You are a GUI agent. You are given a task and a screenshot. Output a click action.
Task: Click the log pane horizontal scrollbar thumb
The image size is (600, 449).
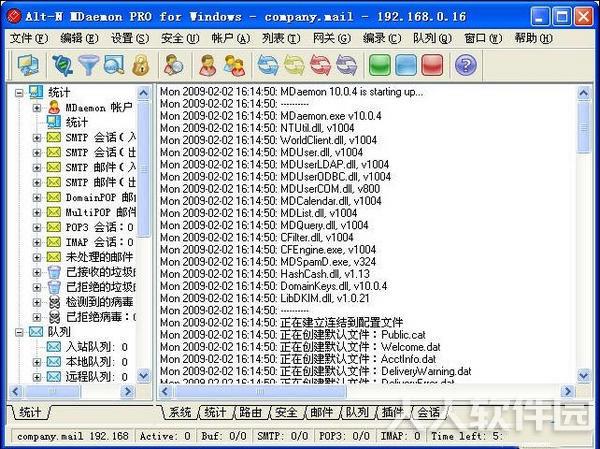tap(260, 391)
